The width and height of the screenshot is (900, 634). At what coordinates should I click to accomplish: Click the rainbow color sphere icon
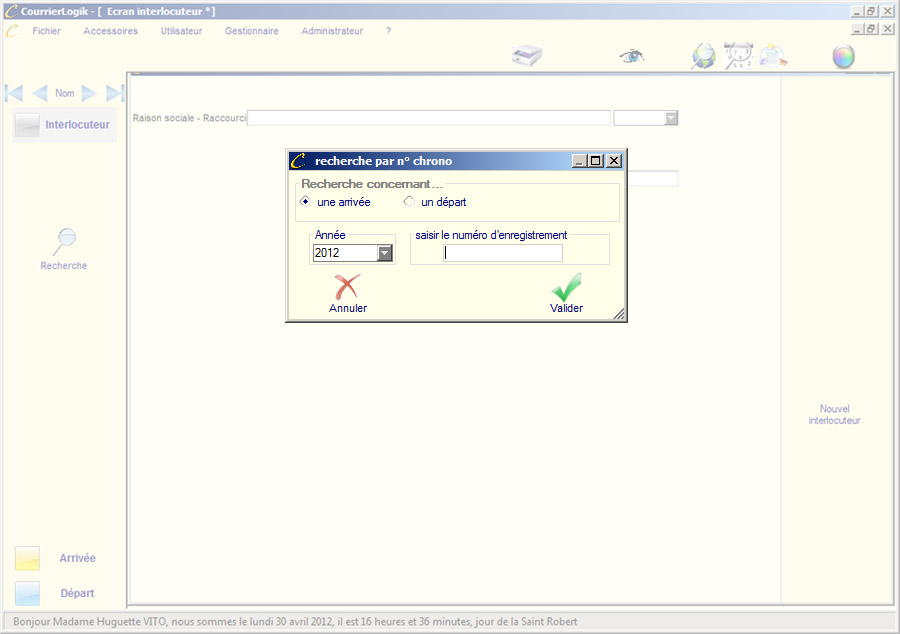[x=844, y=56]
